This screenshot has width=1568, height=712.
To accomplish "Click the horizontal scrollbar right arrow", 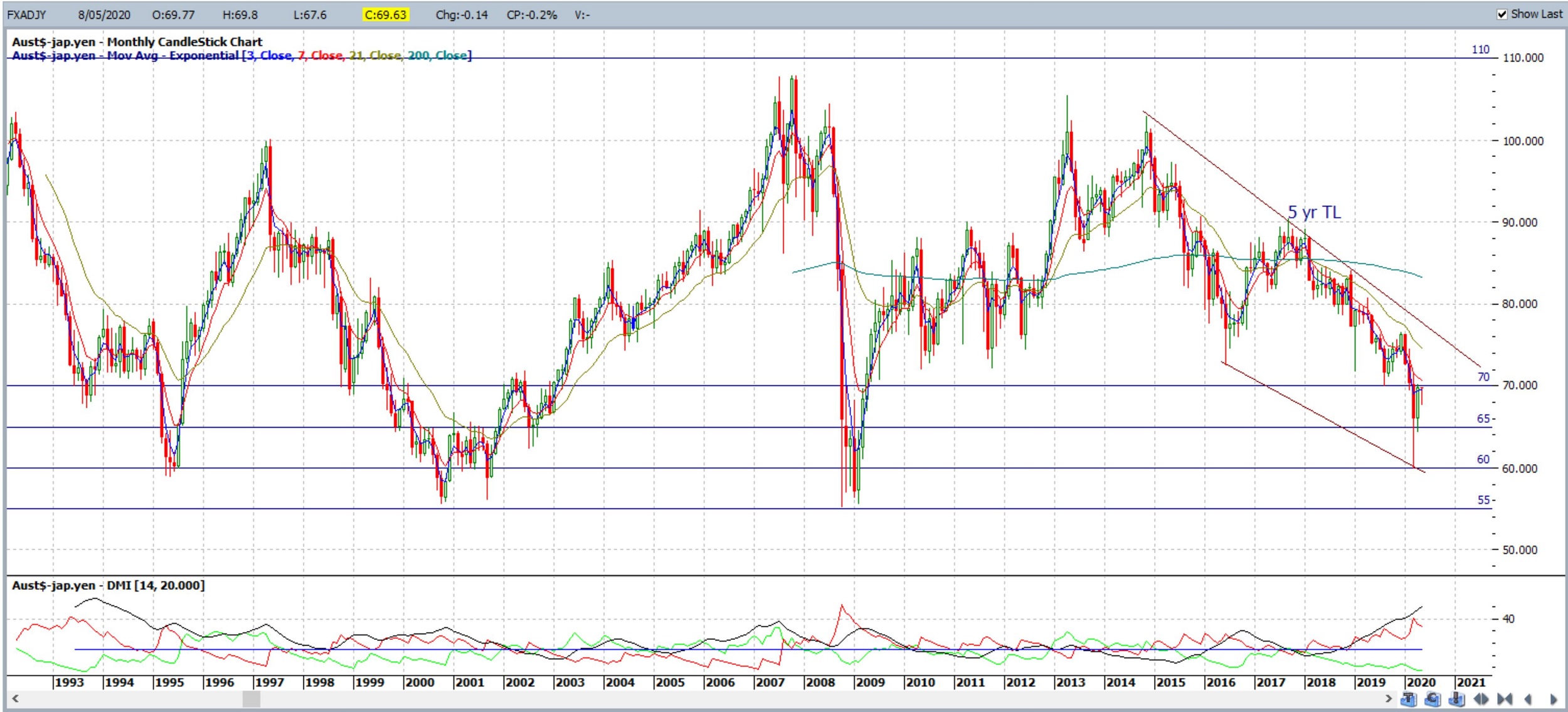I will (x=1389, y=698).
